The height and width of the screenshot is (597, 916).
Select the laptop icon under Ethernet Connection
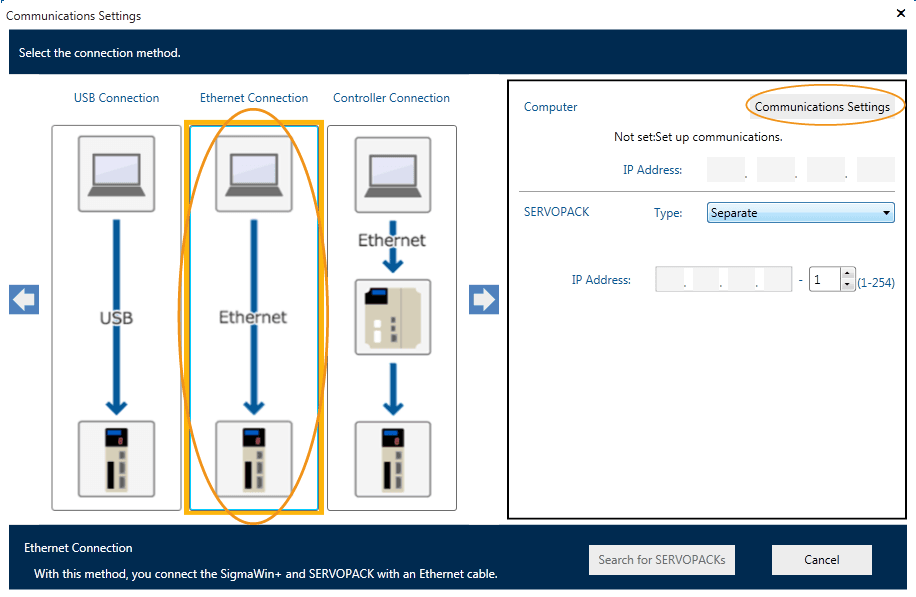point(254,174)
